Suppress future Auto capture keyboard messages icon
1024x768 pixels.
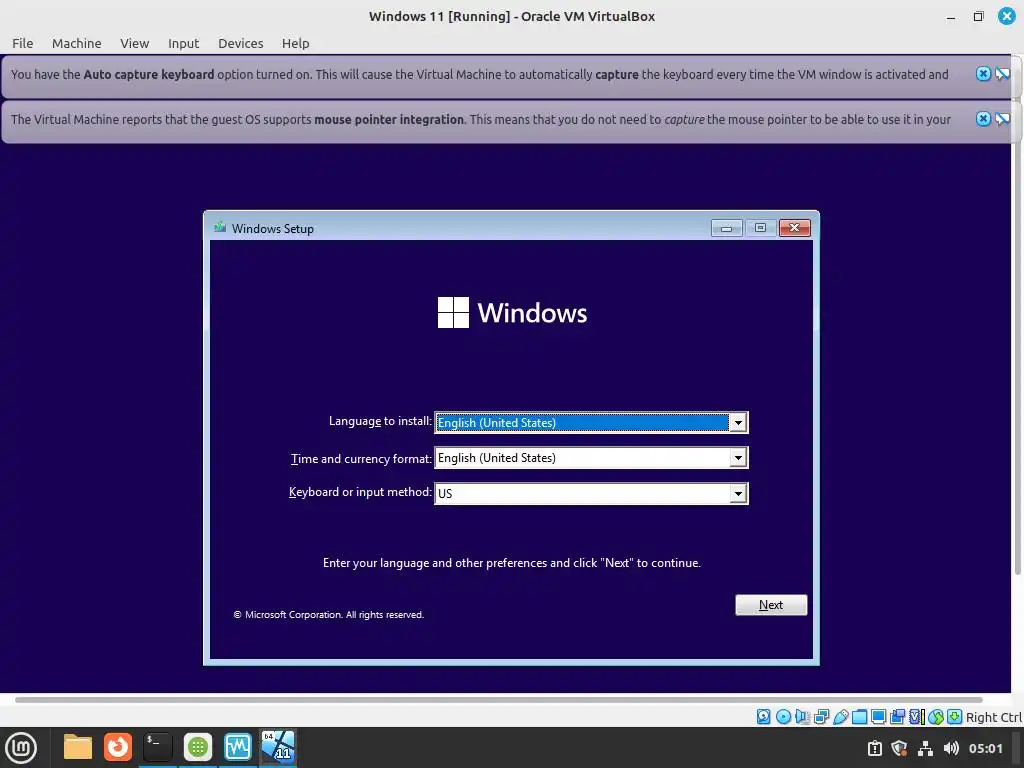1002,74
